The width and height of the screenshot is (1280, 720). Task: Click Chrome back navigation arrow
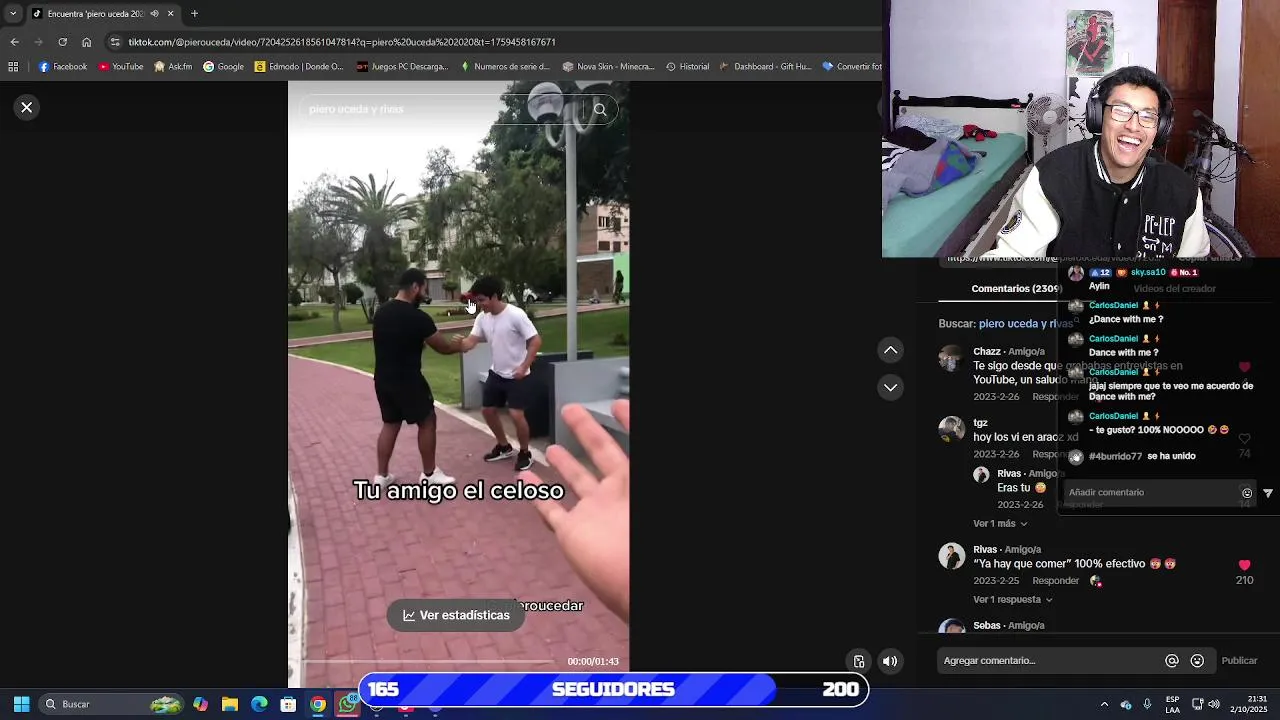(14, 42)
